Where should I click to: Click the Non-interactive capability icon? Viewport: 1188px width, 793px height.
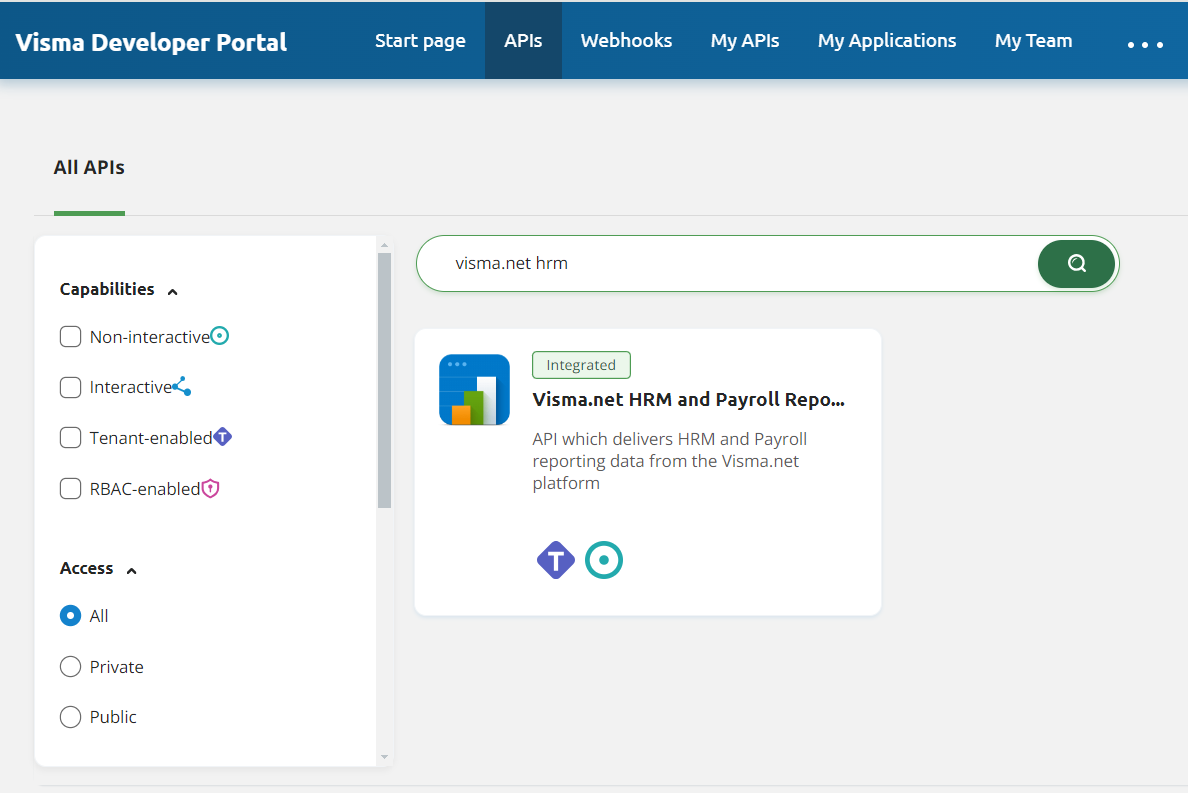click(219, 335)
